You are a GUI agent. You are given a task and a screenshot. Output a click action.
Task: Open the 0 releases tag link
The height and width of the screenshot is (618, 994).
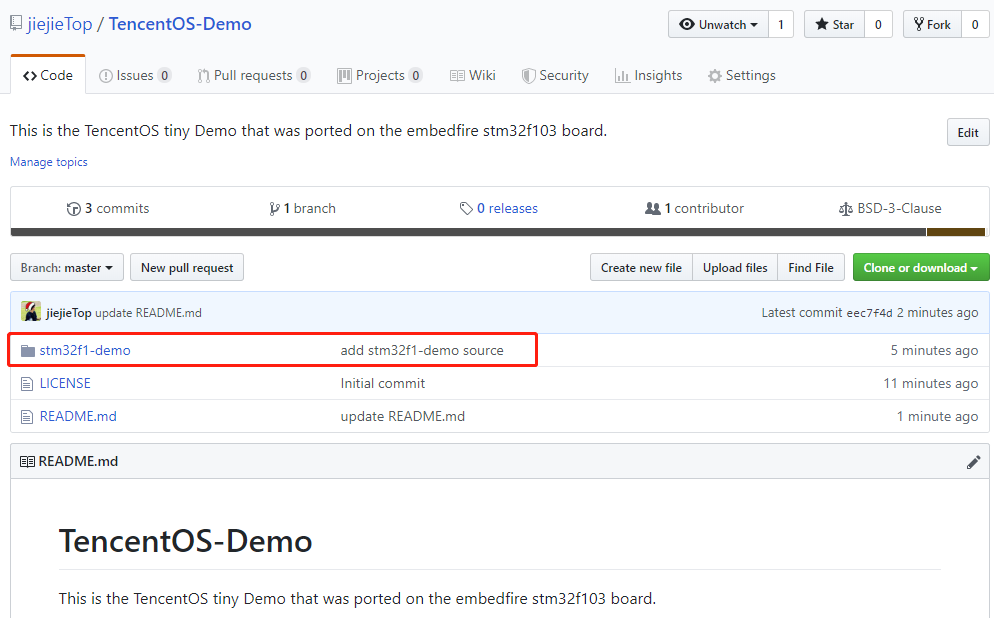(499, 209)
